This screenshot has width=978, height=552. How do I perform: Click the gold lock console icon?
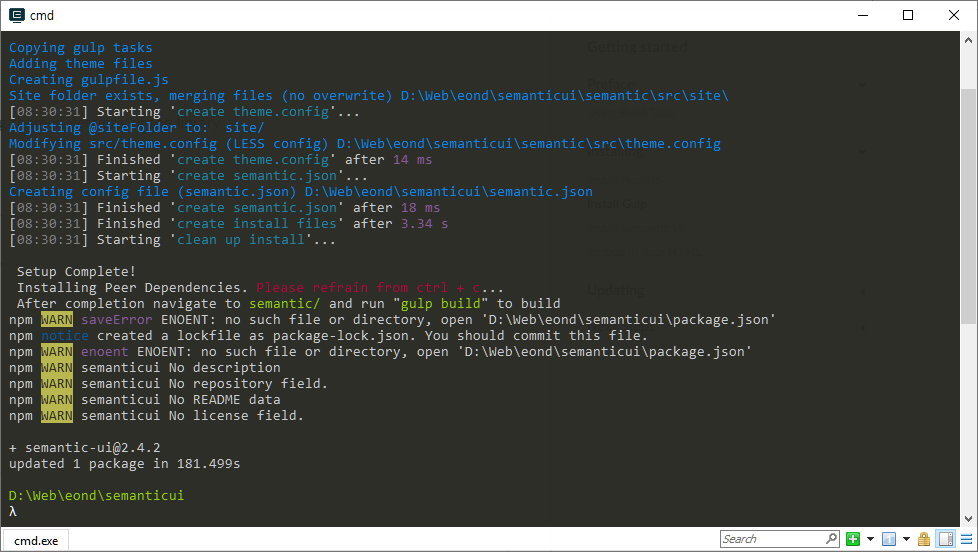coord(924,539)
